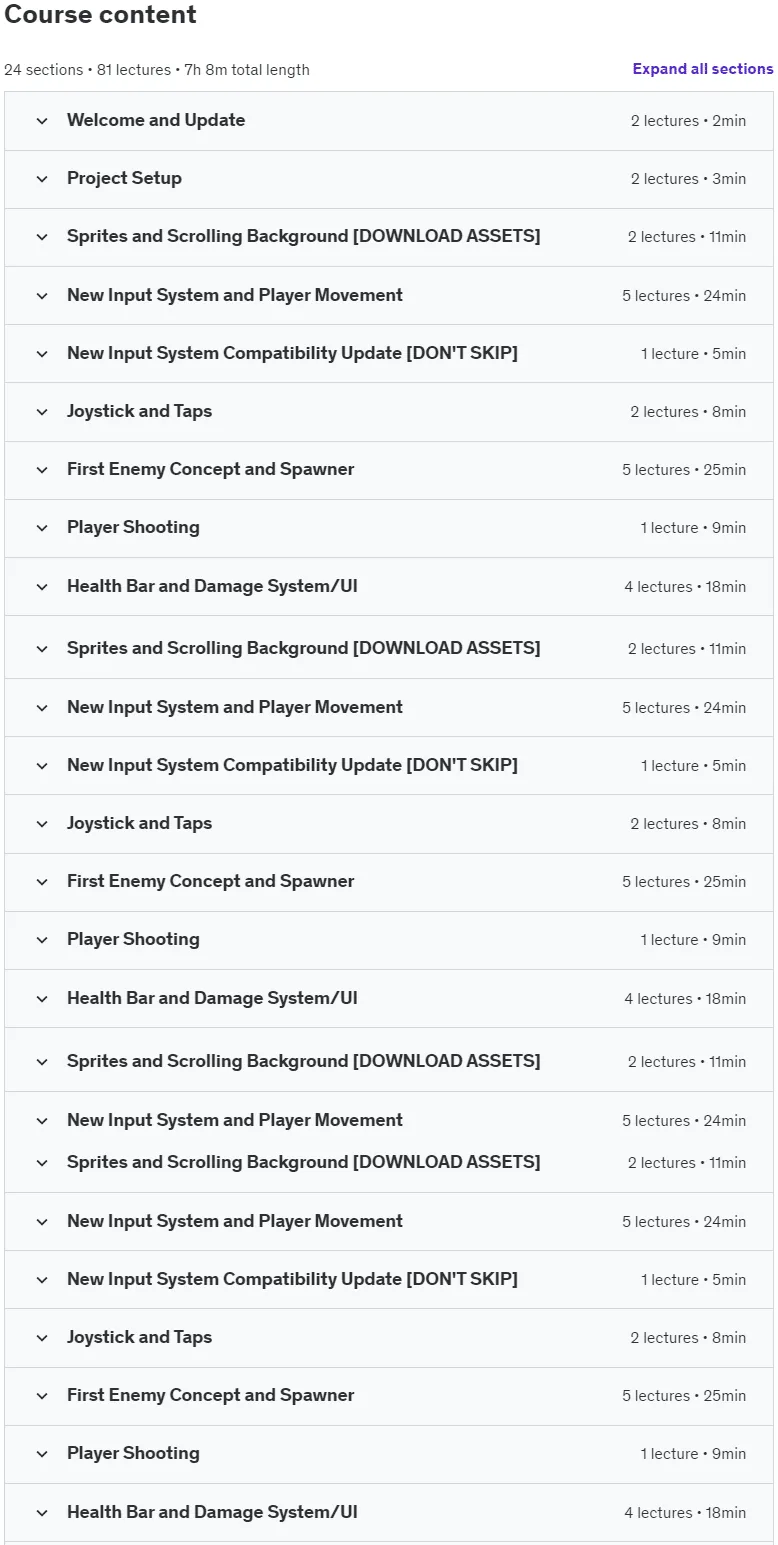
Task: Click the 2 lectures • 2min label
Action: 688,121
